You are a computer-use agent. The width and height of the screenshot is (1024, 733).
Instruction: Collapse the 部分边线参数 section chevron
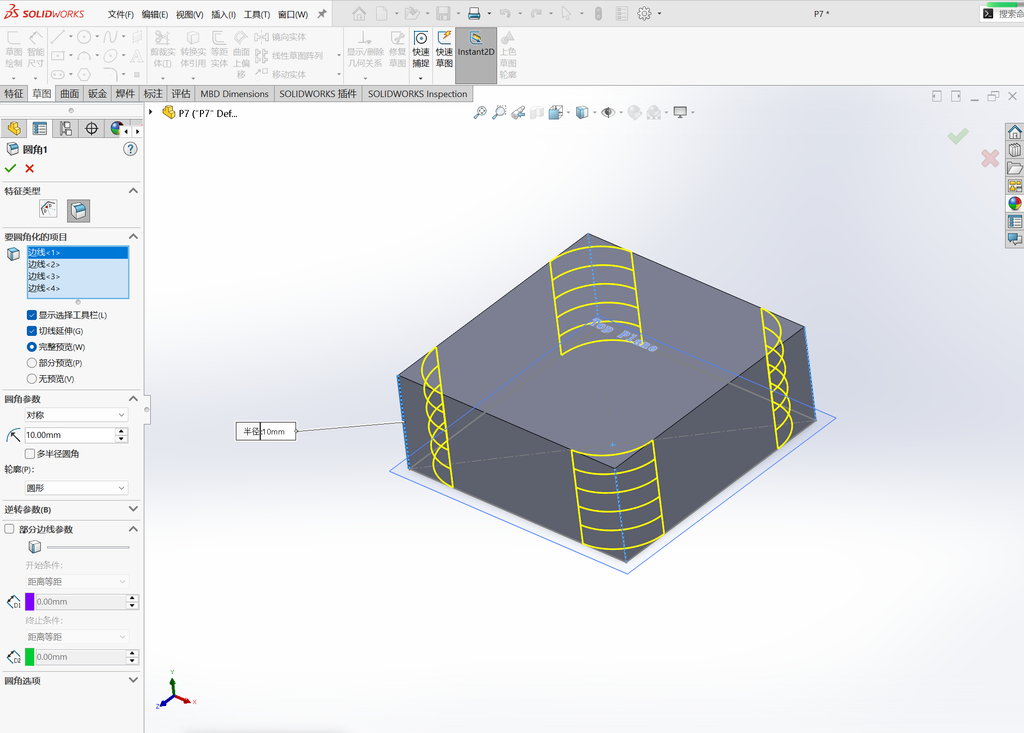(x=133, y=529)
